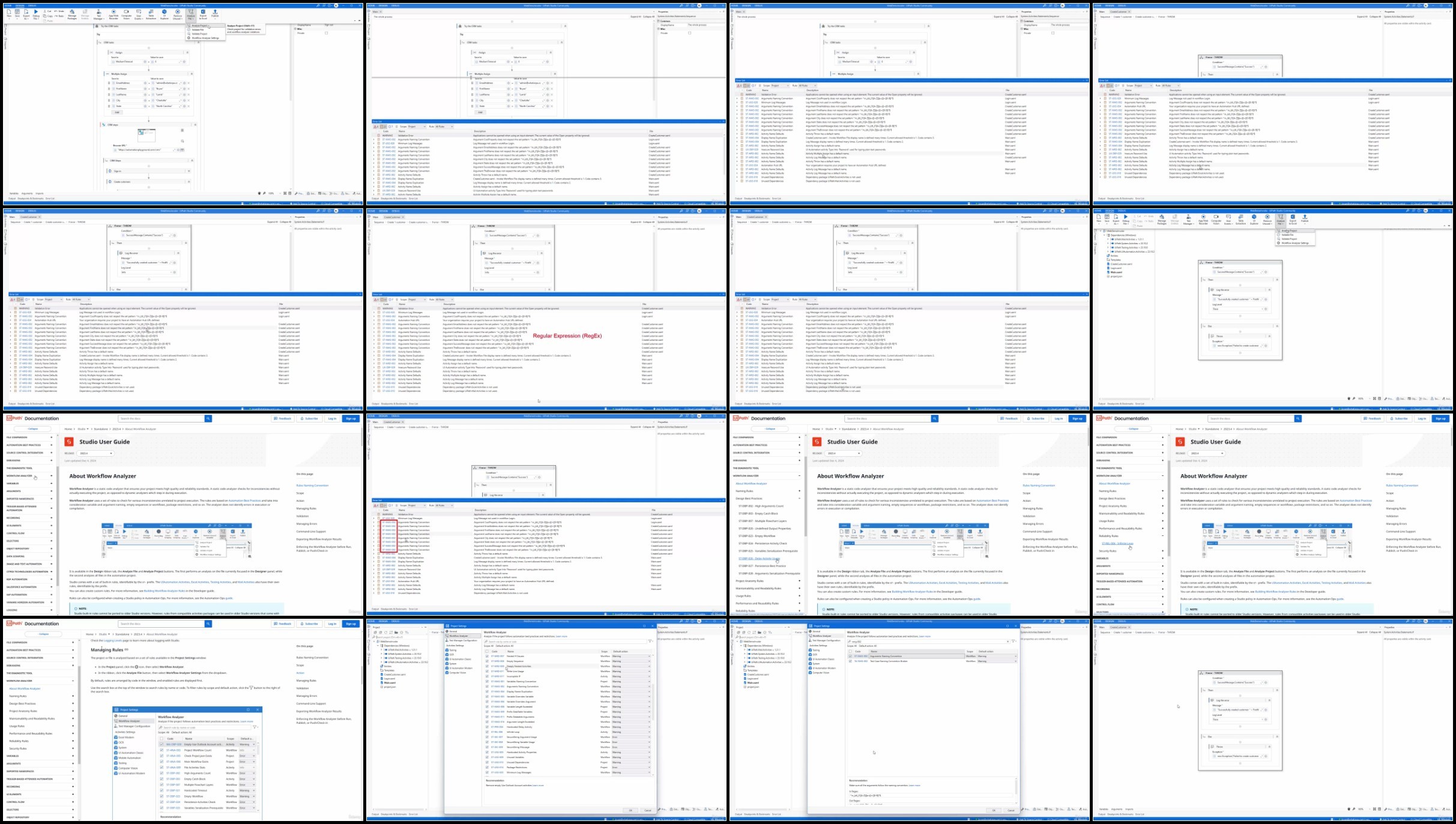Open the Imports tab beneath the CRM workflow designer
The width and height of the screenshot is (1456, 824).
[40, 193]
